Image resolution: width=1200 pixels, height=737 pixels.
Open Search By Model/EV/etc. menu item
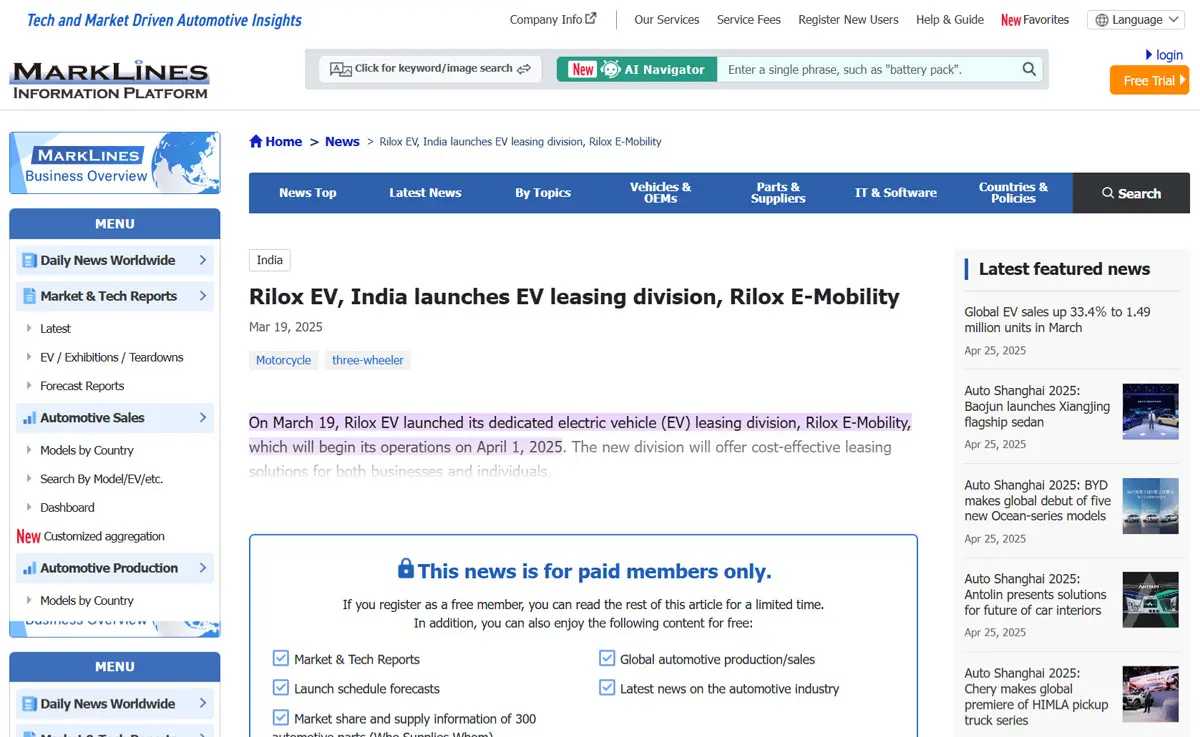pos(101,479)
